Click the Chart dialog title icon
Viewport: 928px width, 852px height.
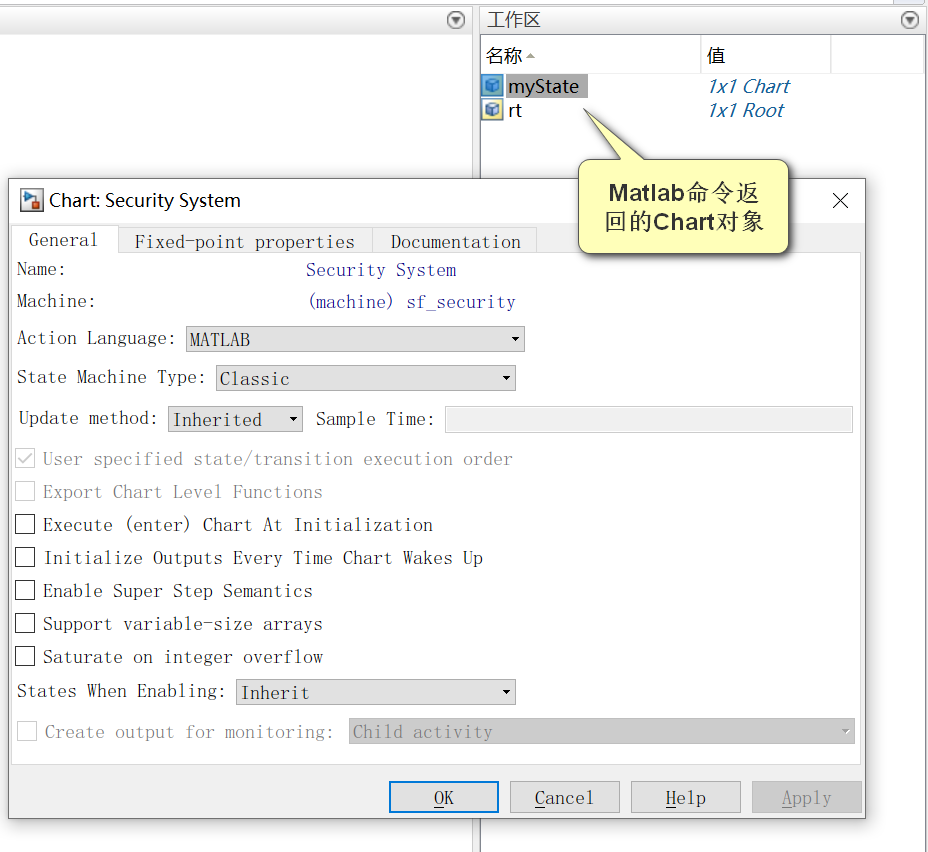coord(31,200)
